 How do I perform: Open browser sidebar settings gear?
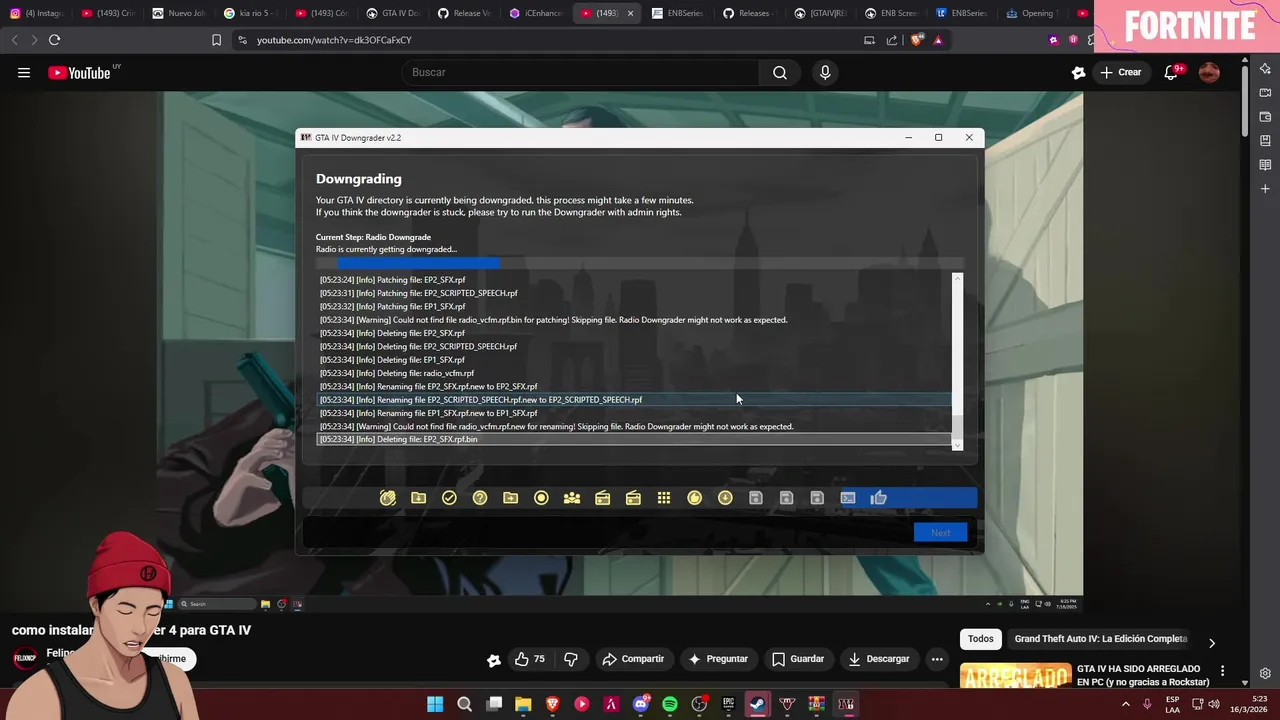(x=1265, y=674)
